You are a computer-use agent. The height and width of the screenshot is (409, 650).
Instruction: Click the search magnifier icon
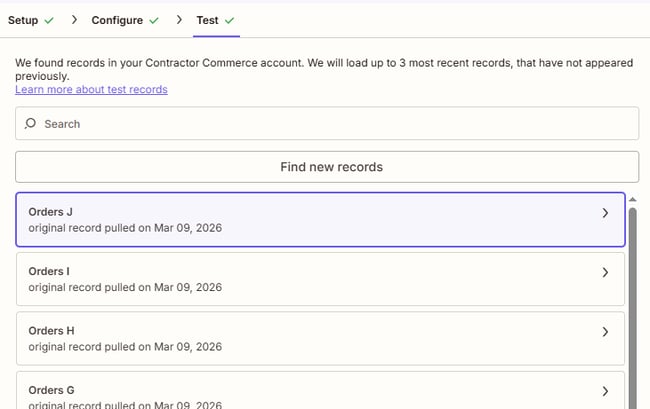[30, 124]
